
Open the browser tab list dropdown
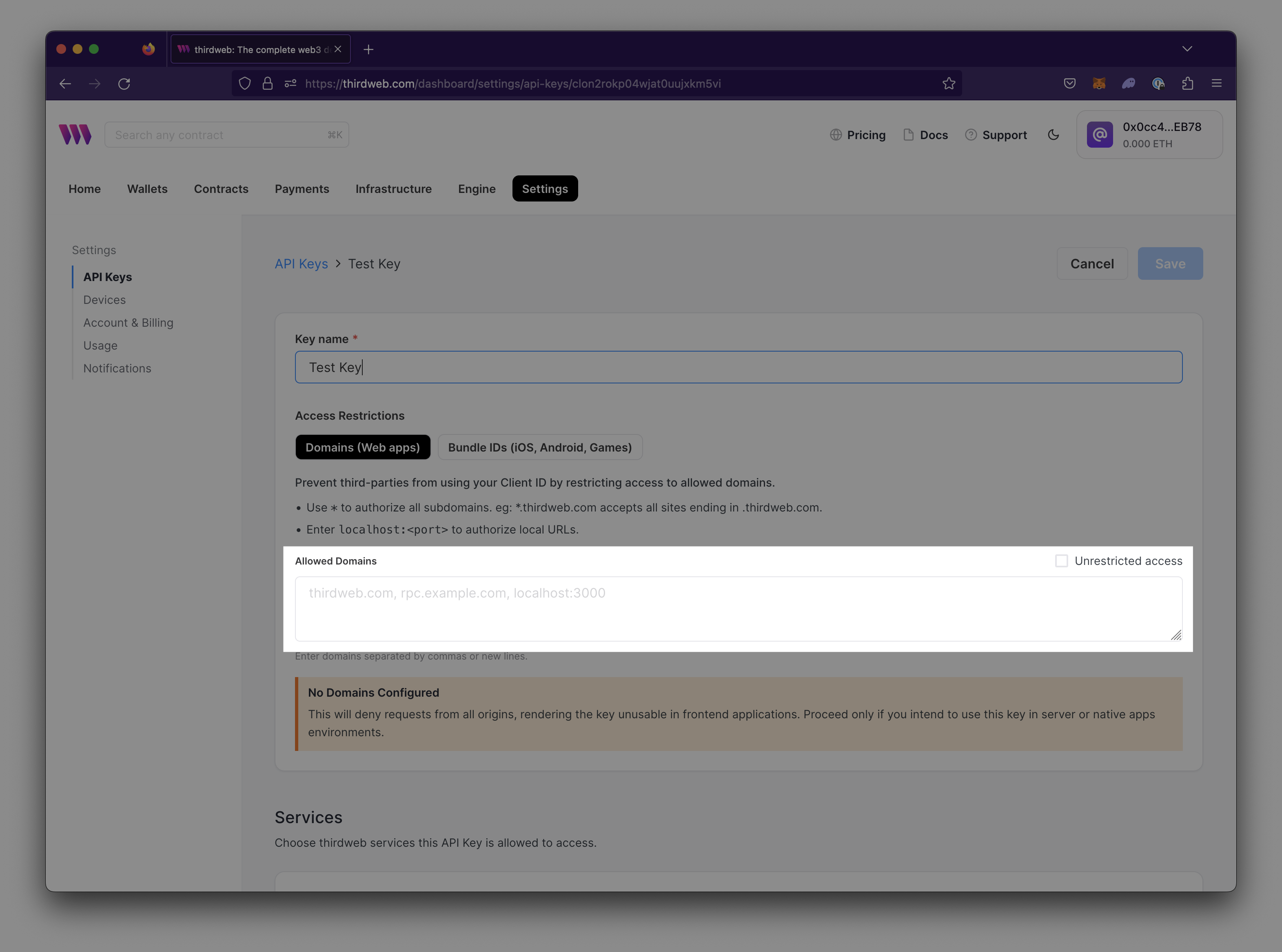tap(1187, 49)
